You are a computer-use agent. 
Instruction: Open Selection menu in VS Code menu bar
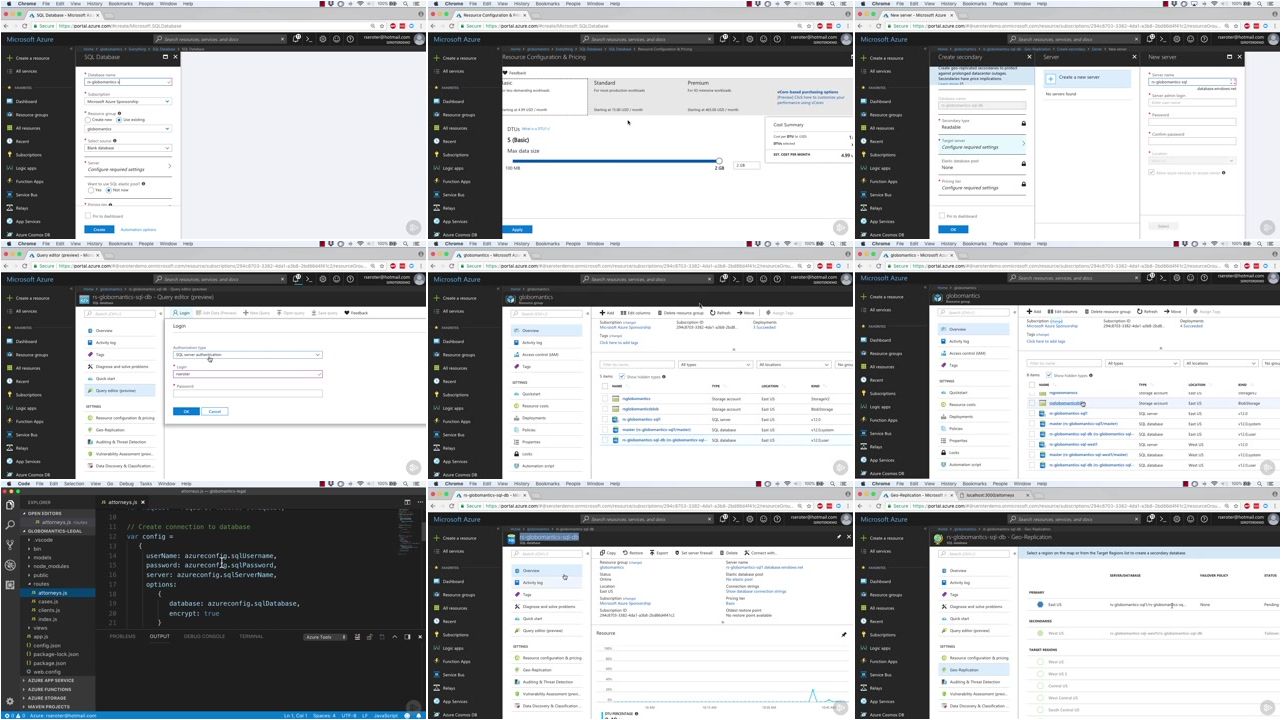pos(74,484)
